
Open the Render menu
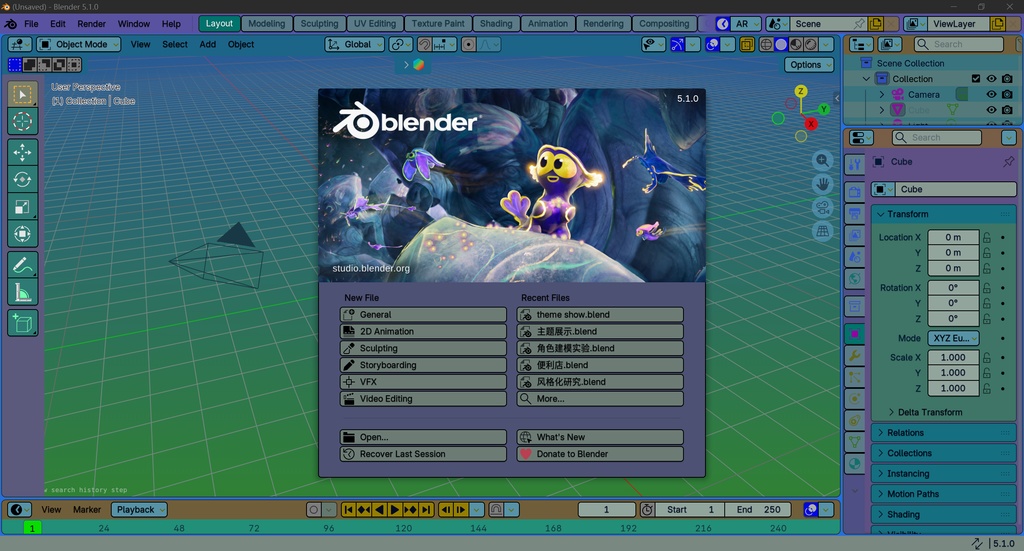coord(91,24)
